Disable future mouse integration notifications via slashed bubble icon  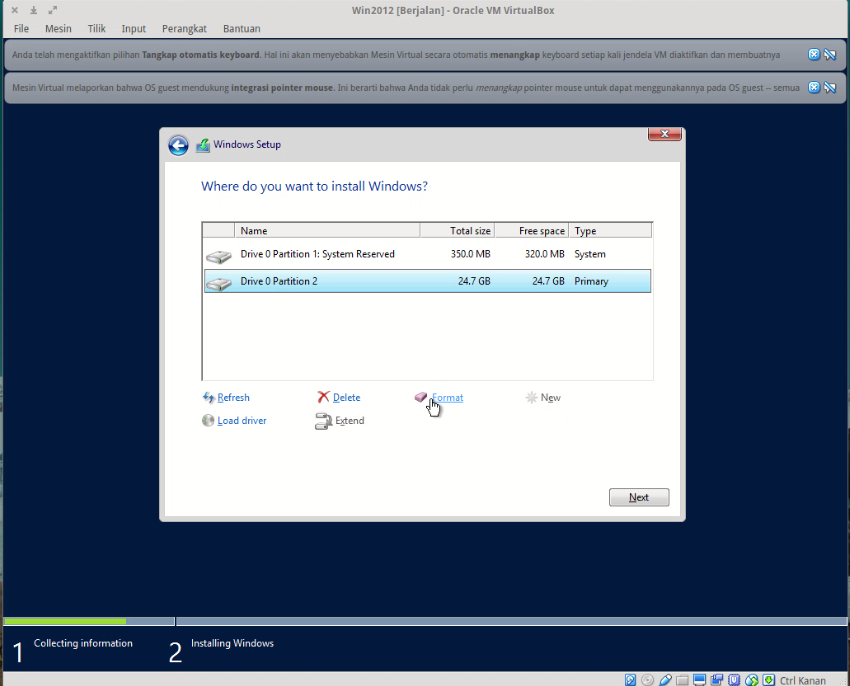pyautogui.click(x=829, y=87)
